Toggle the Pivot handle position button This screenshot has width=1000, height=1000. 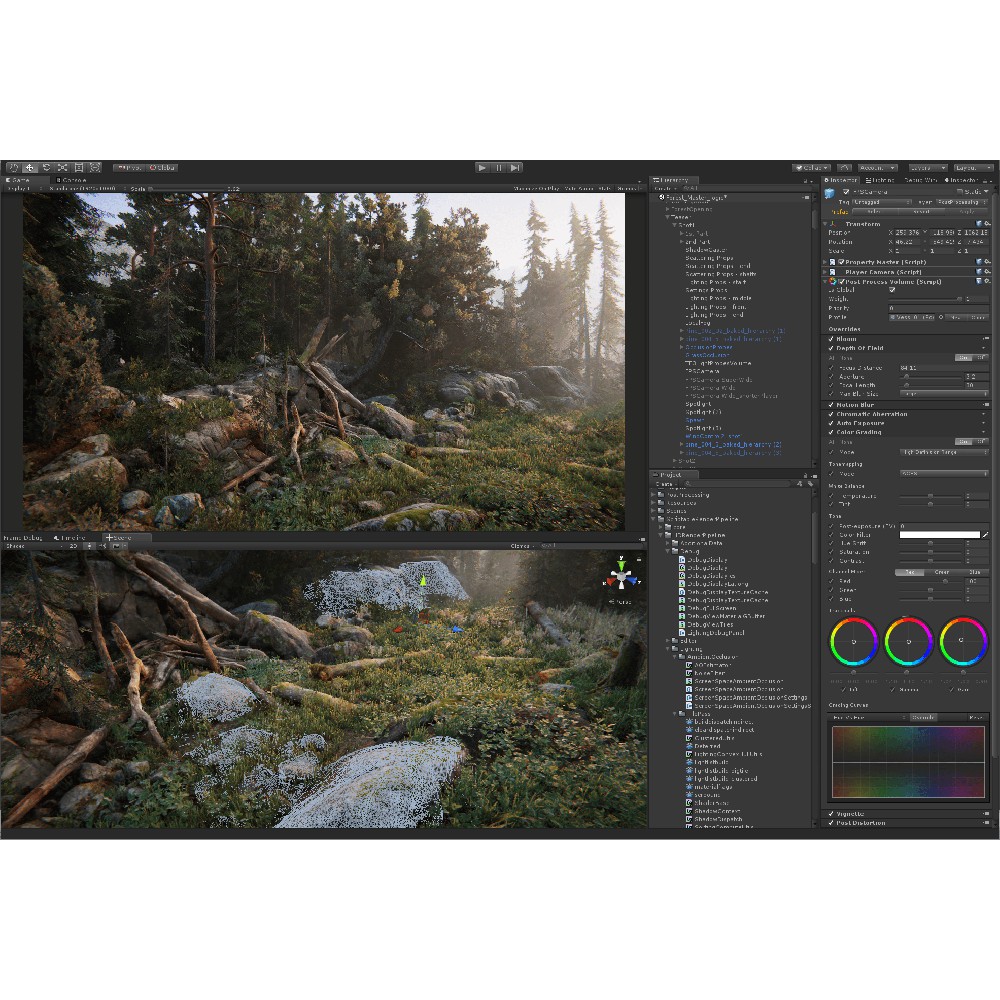129,168
